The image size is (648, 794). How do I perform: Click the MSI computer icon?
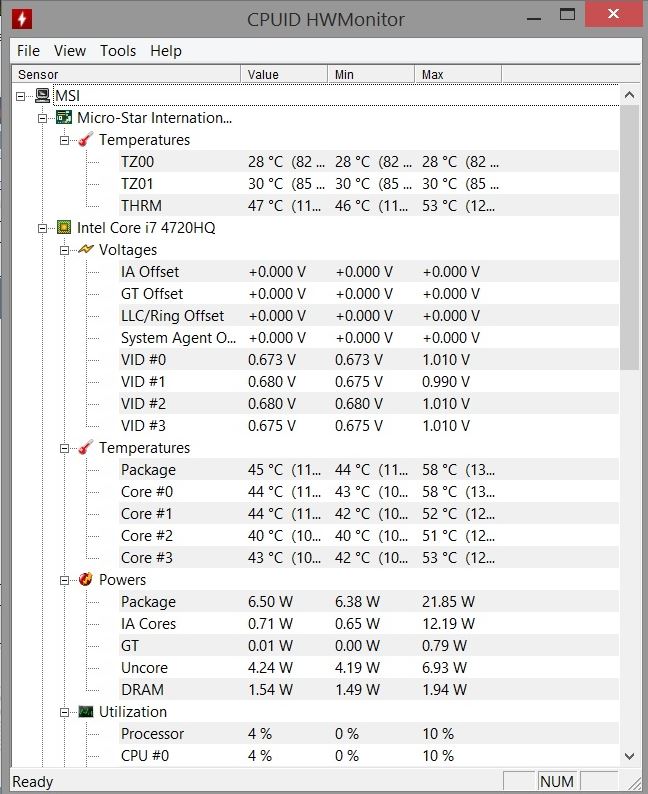pos(43,96)
